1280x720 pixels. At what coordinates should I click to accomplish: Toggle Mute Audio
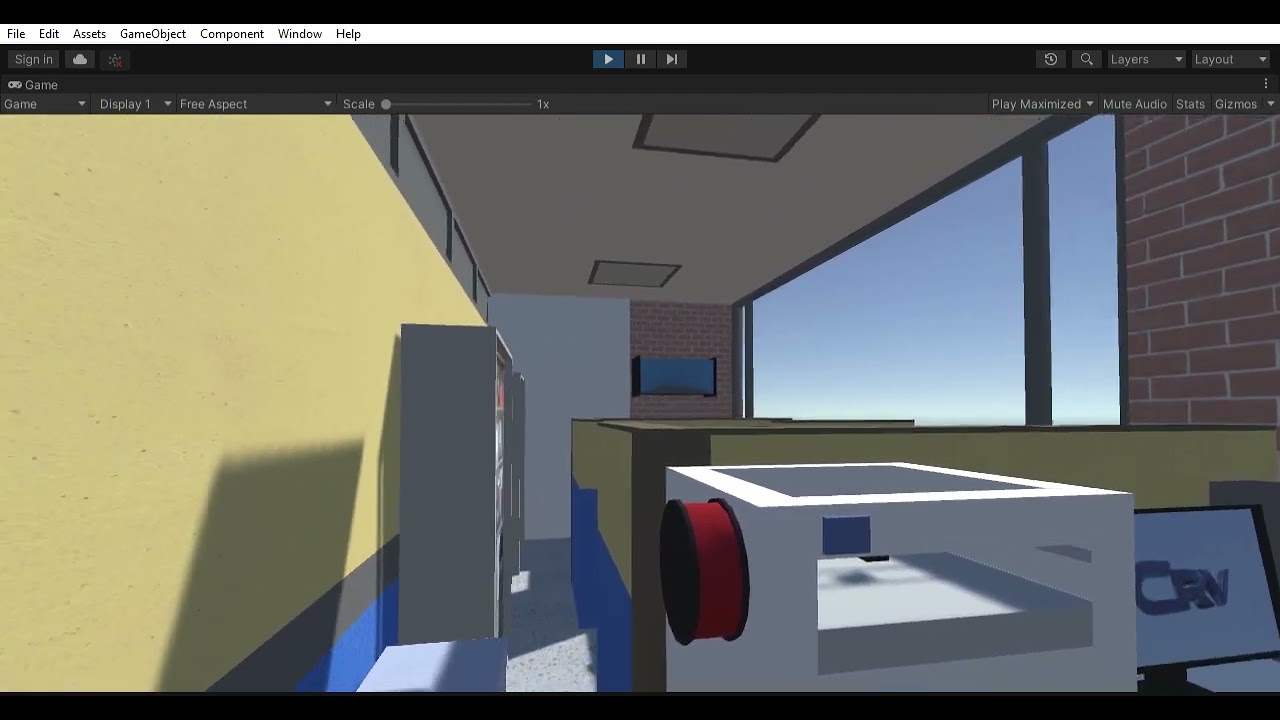click(1134, 104)
